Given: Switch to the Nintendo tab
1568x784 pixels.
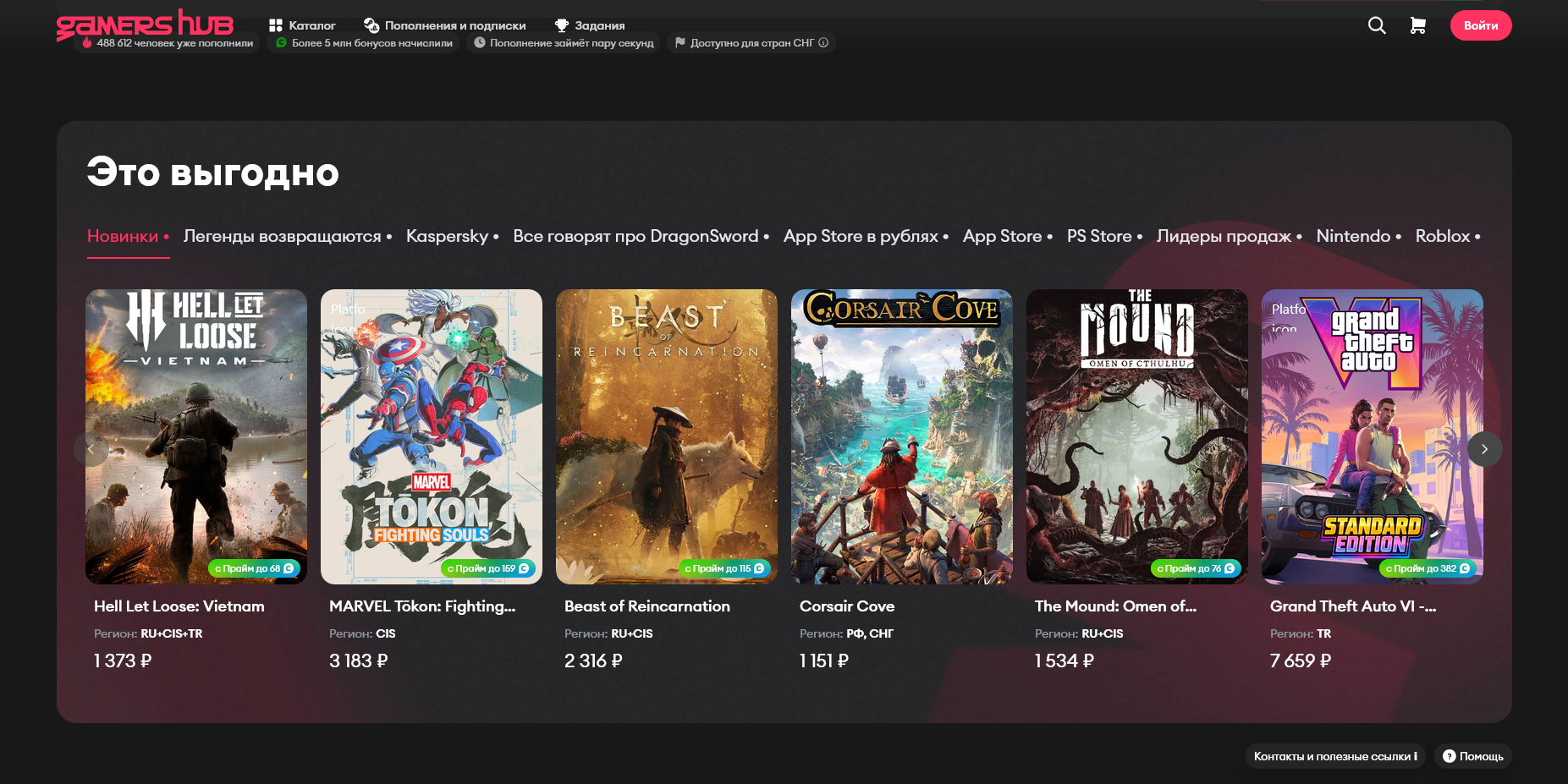Looking at the screenshot, I should tap(1358, 236).
